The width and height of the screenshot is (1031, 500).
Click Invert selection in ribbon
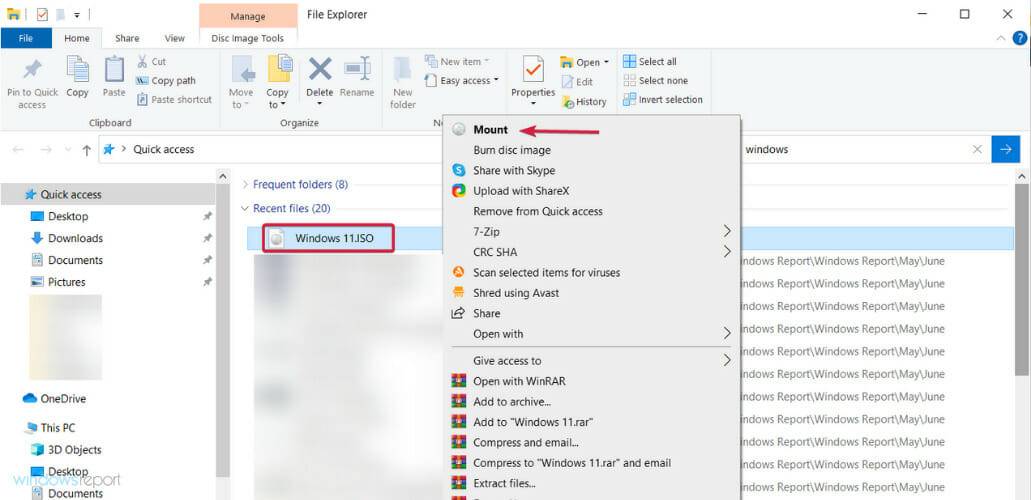point(663,99)
